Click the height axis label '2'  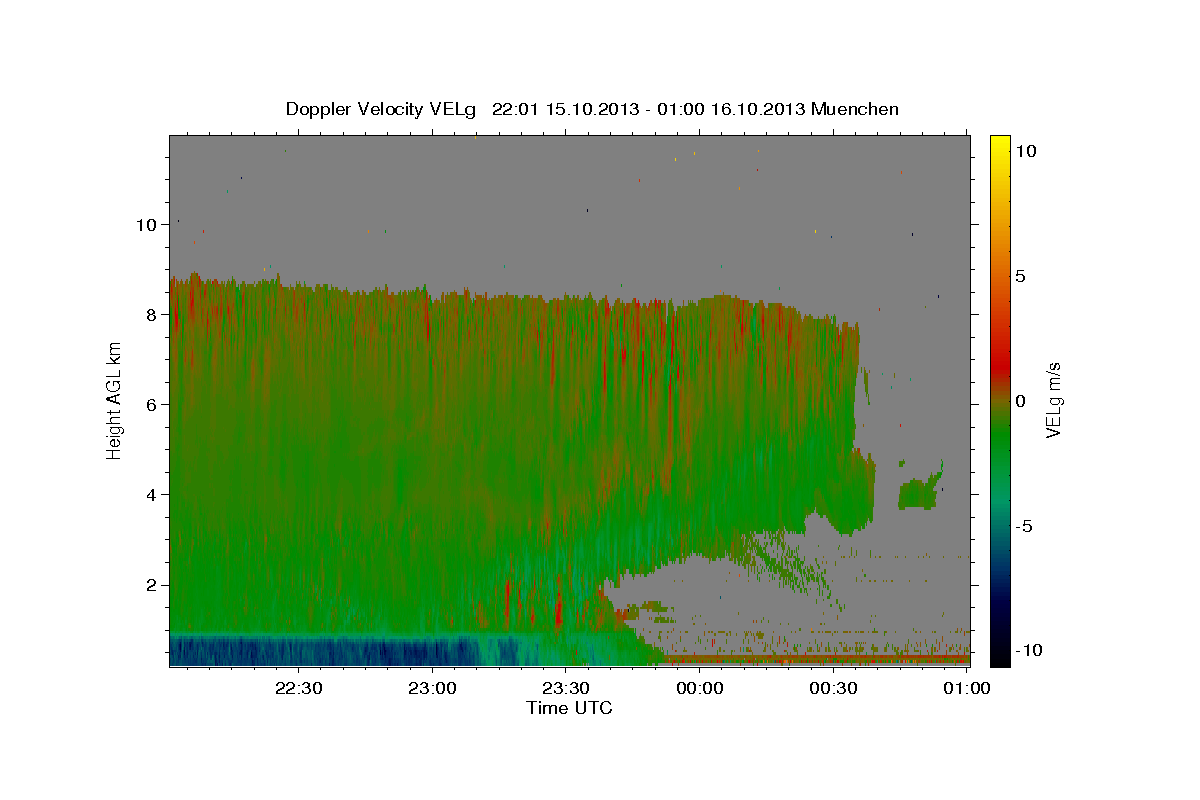152,585
